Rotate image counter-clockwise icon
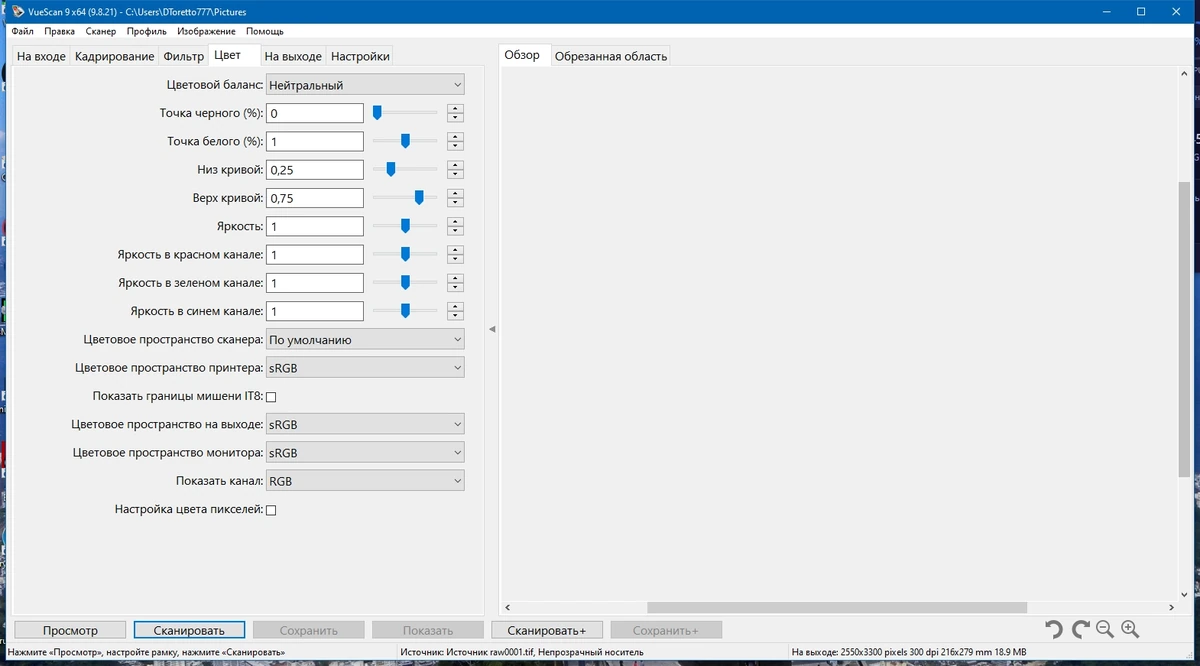1200x666 pixels. click(x=1053, y=629)
